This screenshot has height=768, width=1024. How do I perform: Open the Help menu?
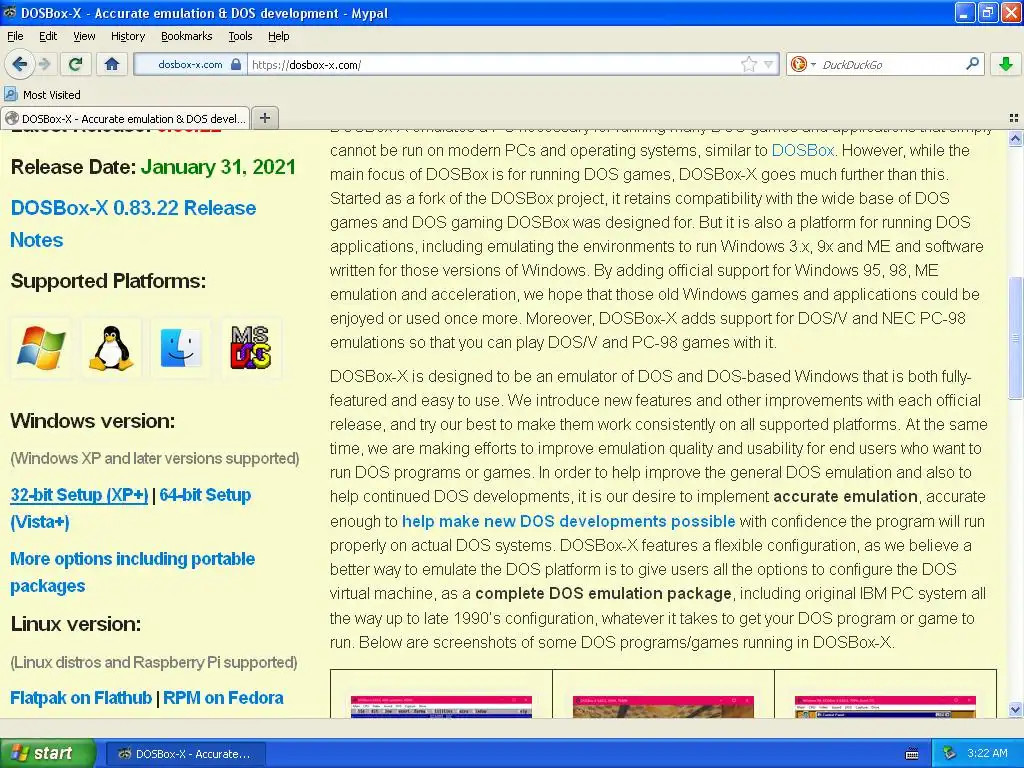[x=278, y=36]
